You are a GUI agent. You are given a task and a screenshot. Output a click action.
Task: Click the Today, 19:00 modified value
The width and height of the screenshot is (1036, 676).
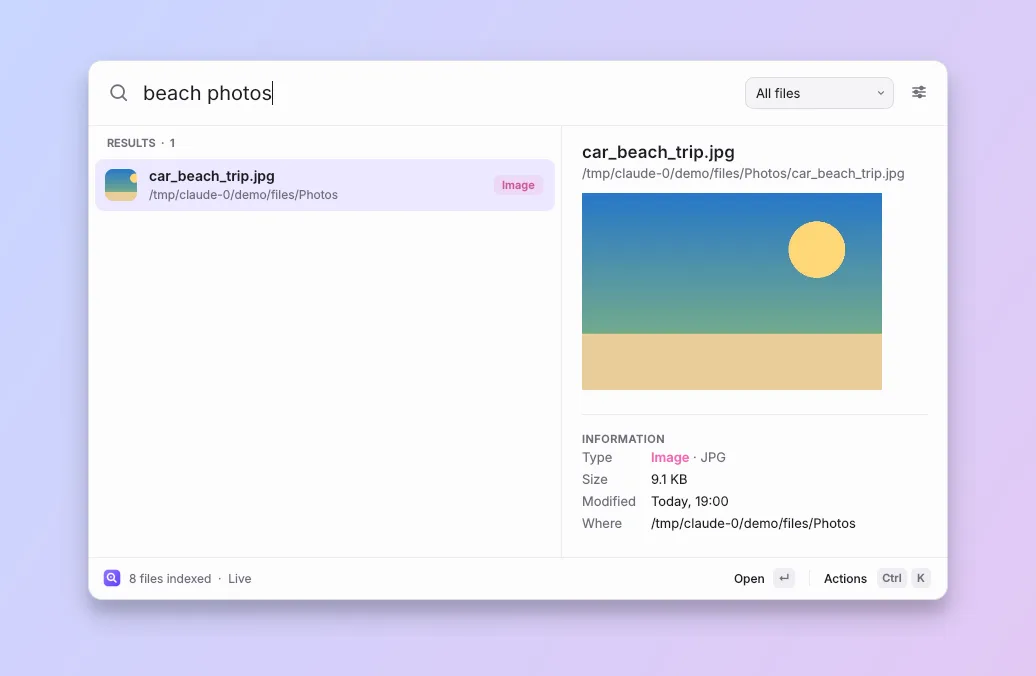(690, 502)
